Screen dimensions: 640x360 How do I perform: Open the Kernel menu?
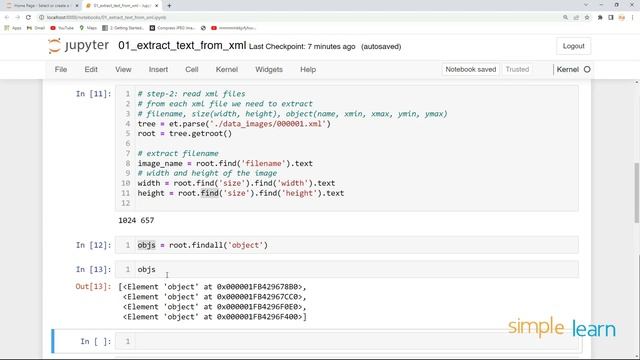click(x=227, y=69)
